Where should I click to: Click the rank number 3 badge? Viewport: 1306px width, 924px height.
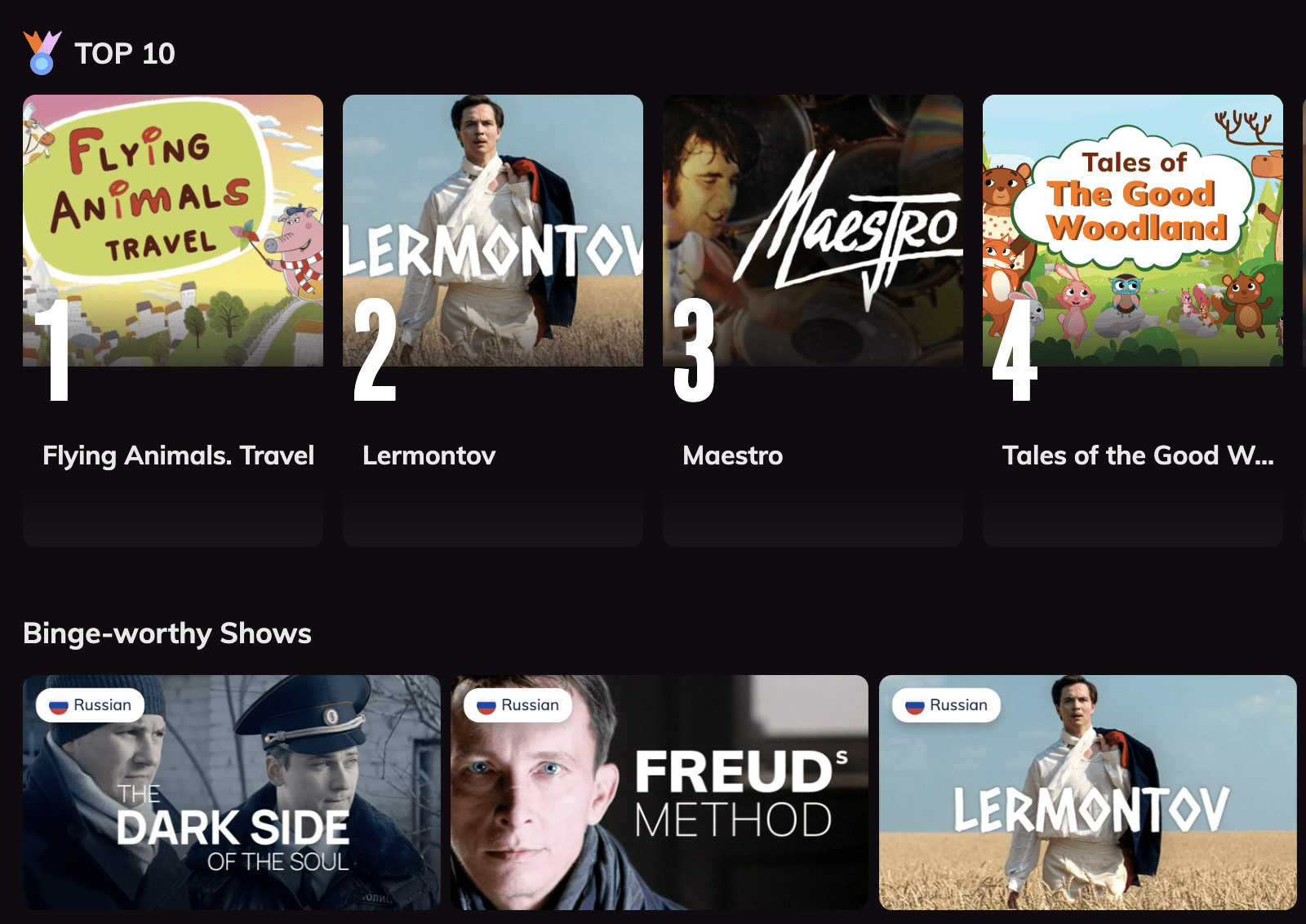click(x=694, y=349)
